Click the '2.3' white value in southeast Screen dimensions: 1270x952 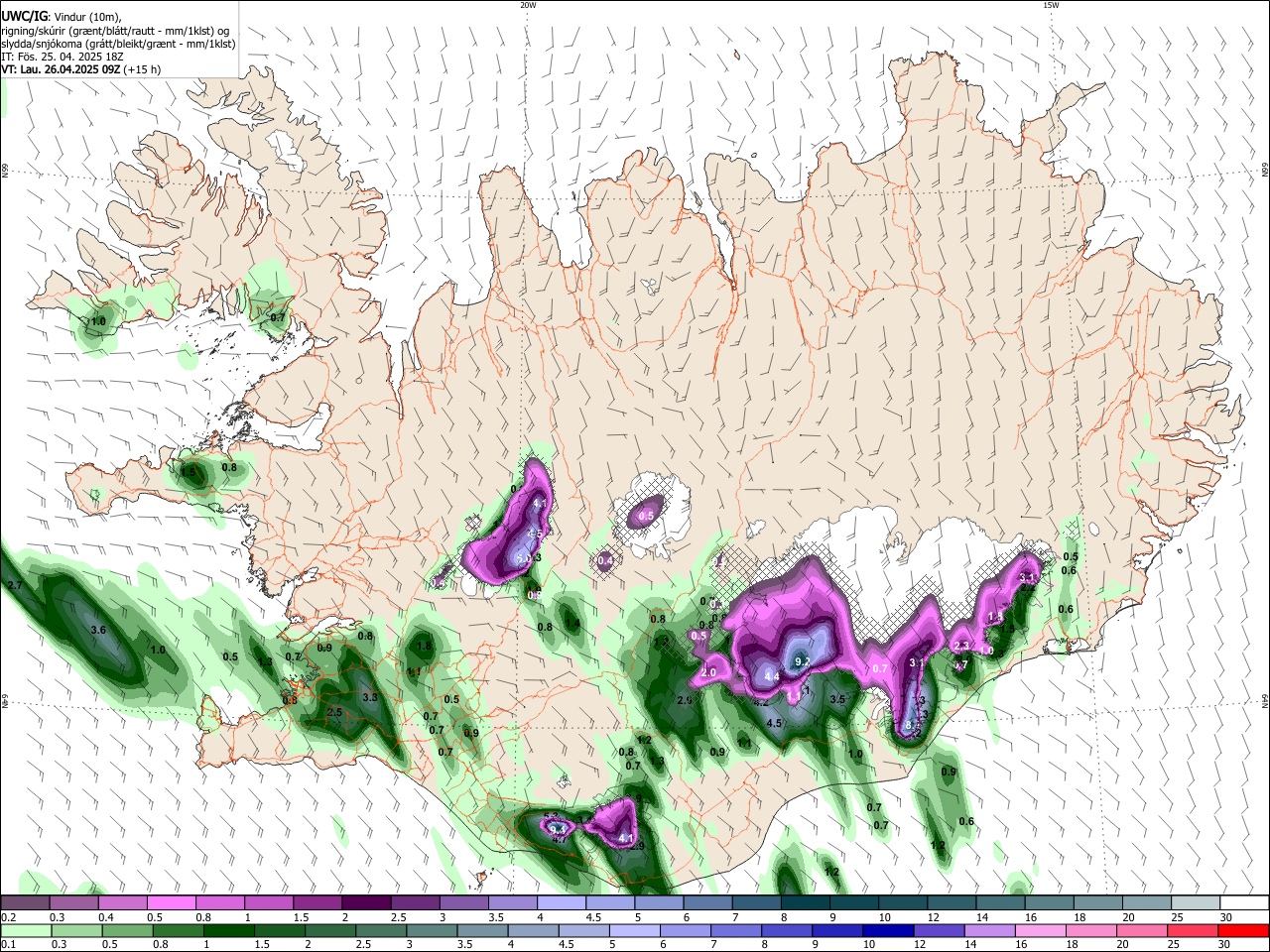coord(960,647)
